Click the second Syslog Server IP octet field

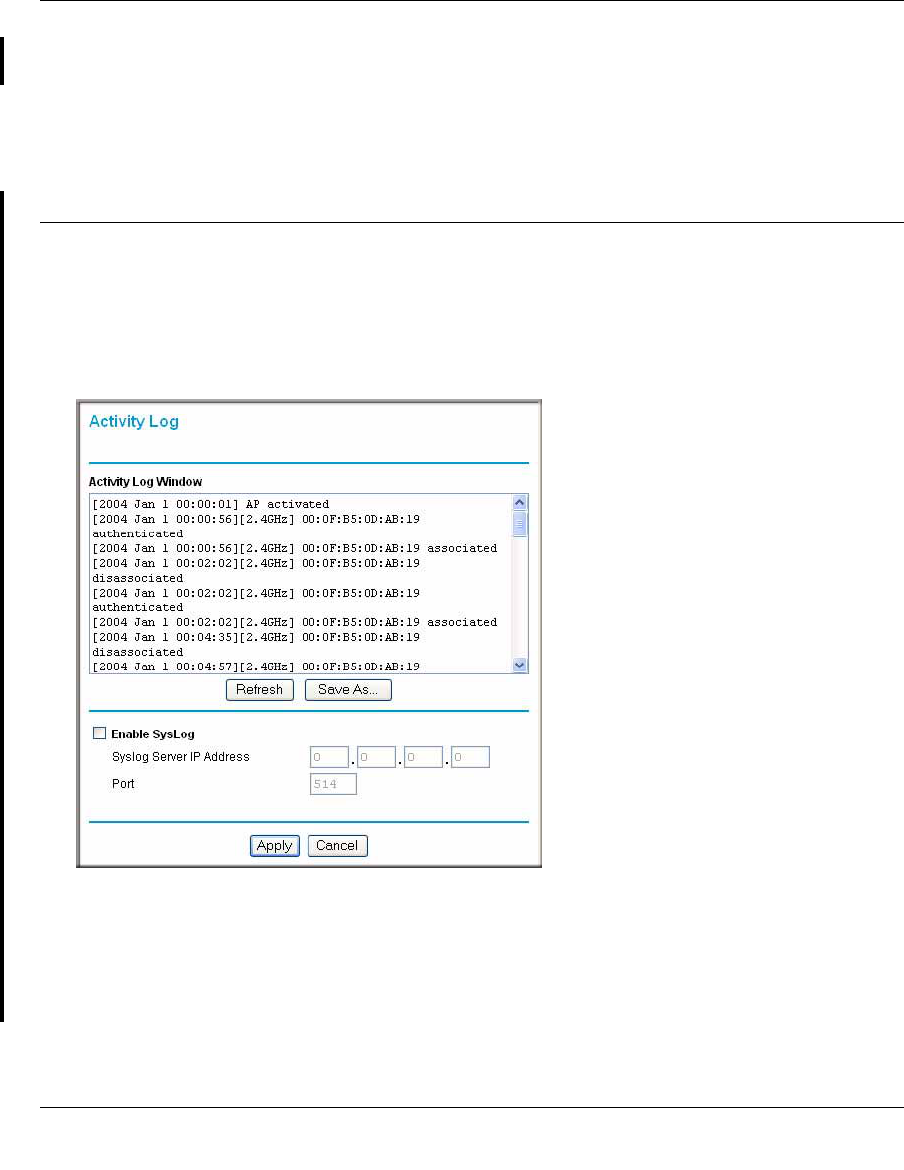click(376, 757)
